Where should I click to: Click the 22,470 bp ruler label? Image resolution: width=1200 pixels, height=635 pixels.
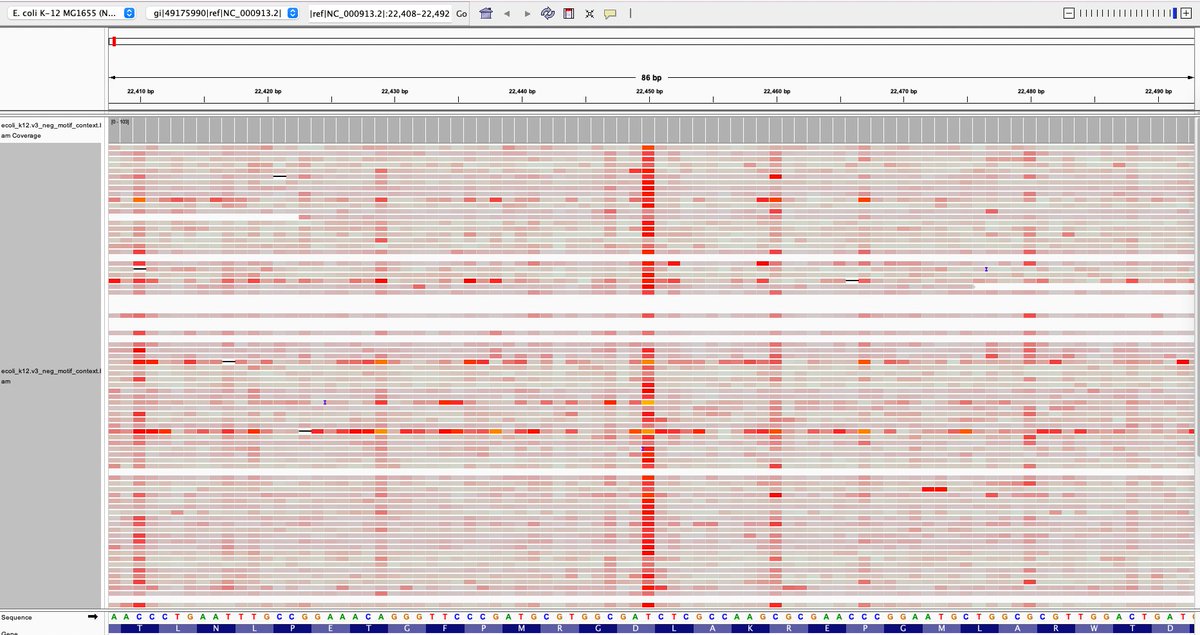[x=904, y=91]
